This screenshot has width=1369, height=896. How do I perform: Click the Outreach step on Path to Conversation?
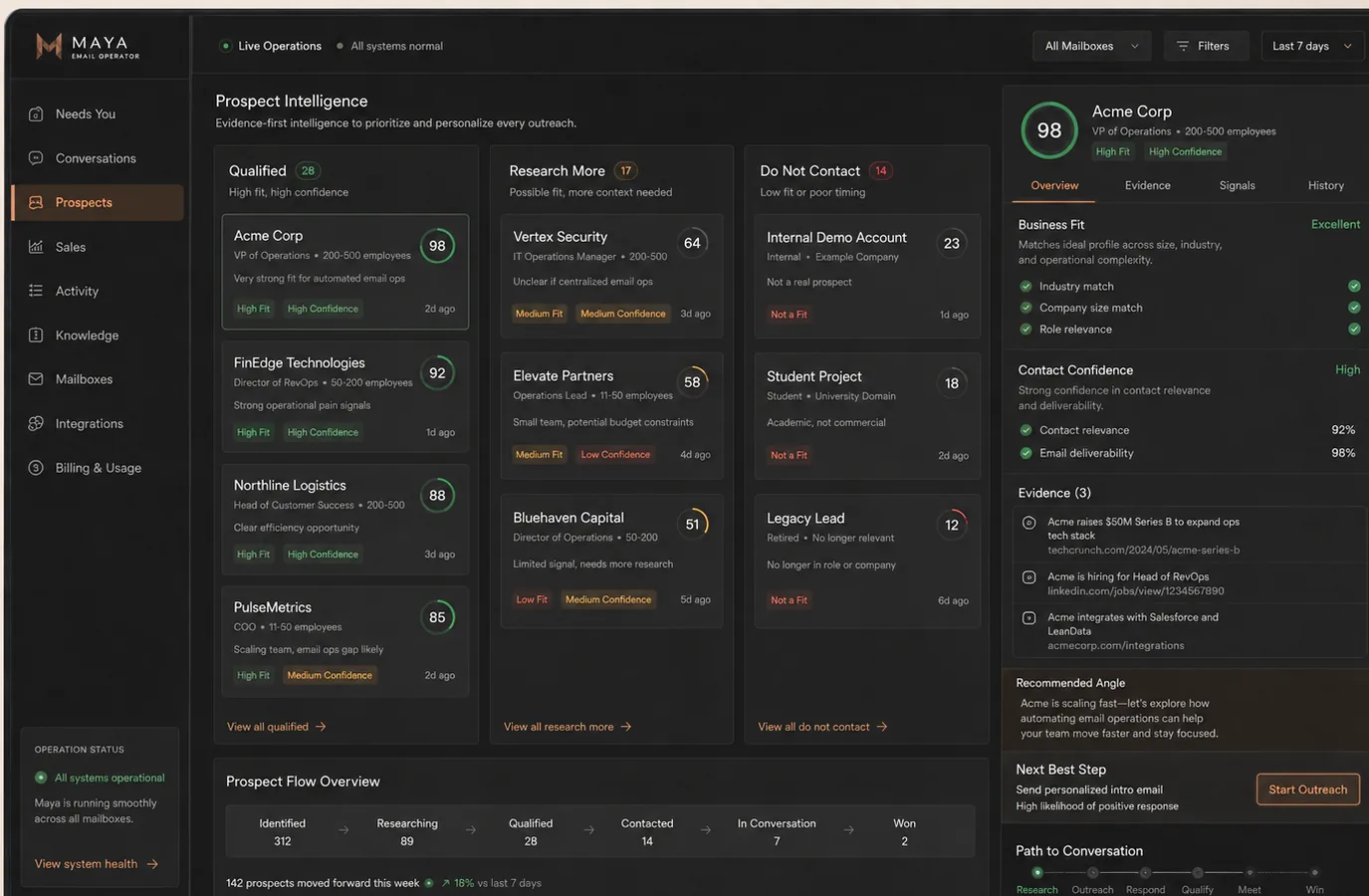1092,881
